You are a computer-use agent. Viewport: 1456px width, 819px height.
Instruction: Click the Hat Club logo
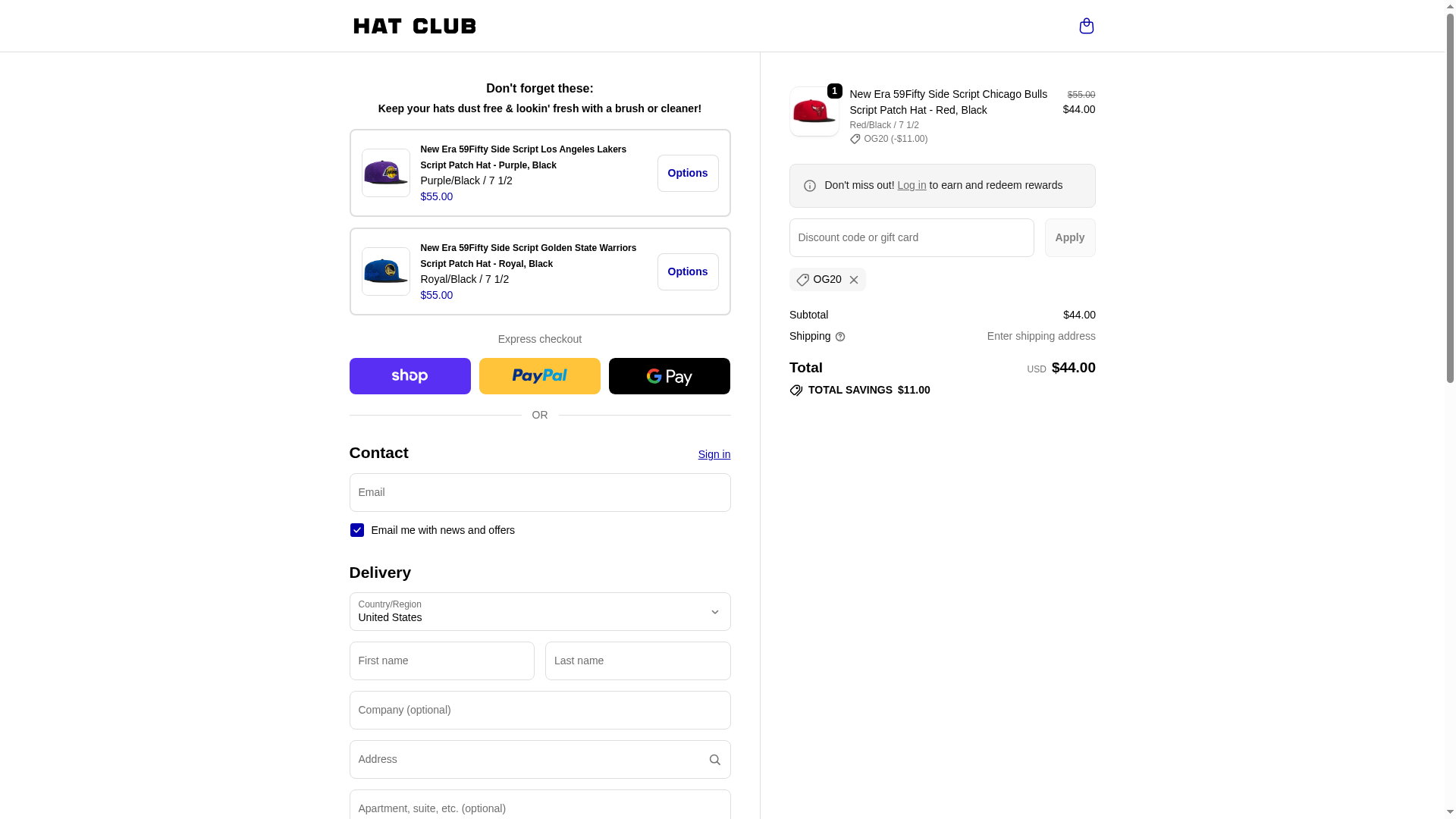(414, 26)
